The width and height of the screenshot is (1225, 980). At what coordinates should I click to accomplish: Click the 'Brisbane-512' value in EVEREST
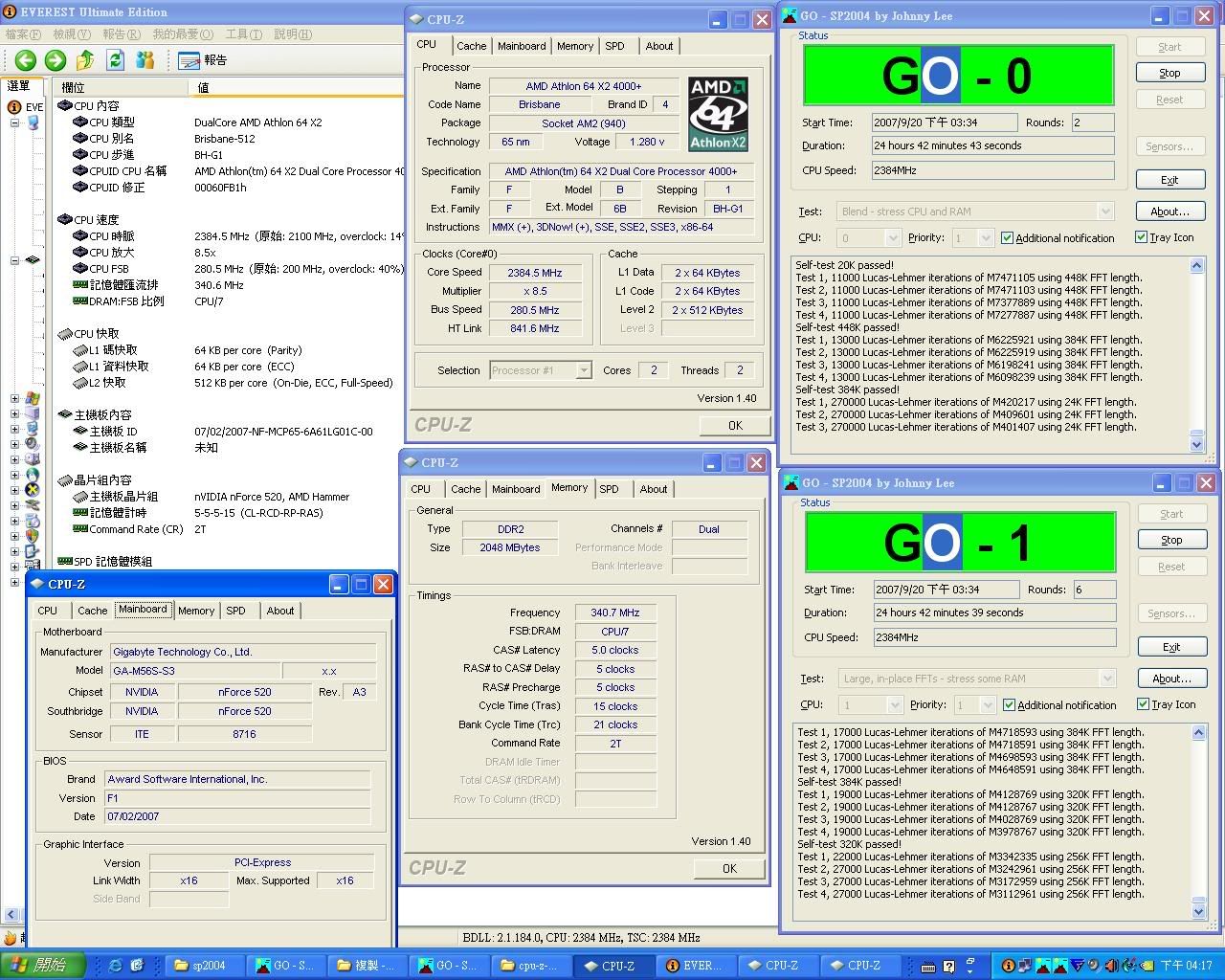[224, 139]
